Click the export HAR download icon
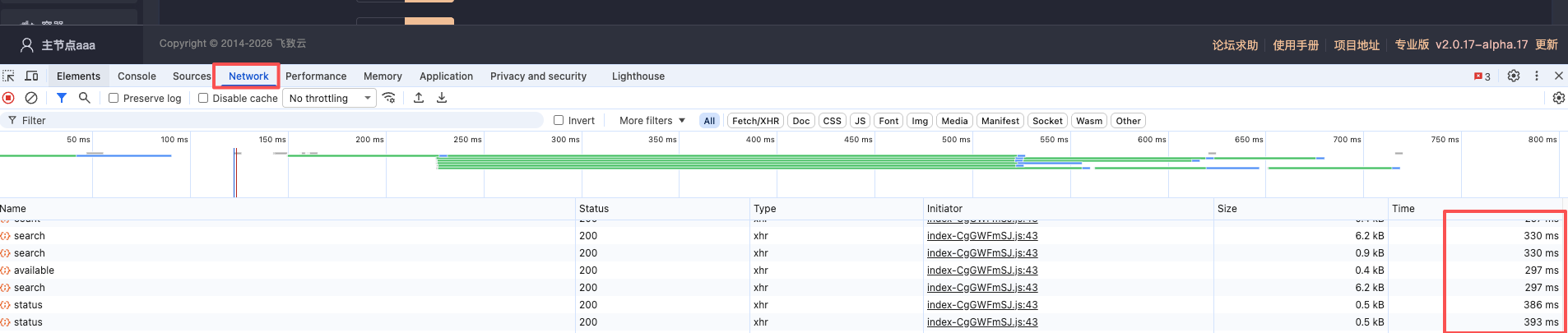This screenshot has width=1568, height=333. click(442, 98)
